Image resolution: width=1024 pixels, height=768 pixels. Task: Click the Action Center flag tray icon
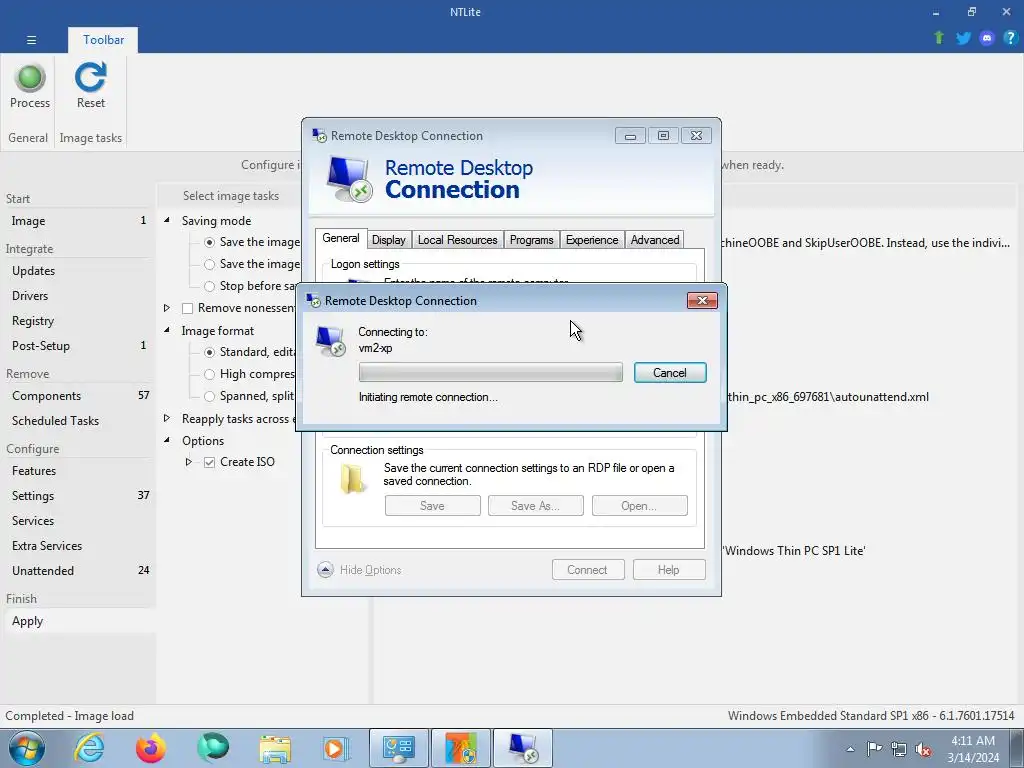pyautogui.click(x=874, y=749)
